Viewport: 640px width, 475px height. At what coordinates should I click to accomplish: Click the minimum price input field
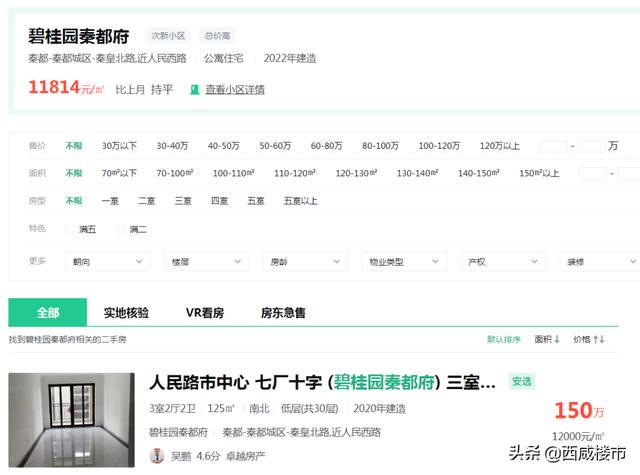(553, 146)
